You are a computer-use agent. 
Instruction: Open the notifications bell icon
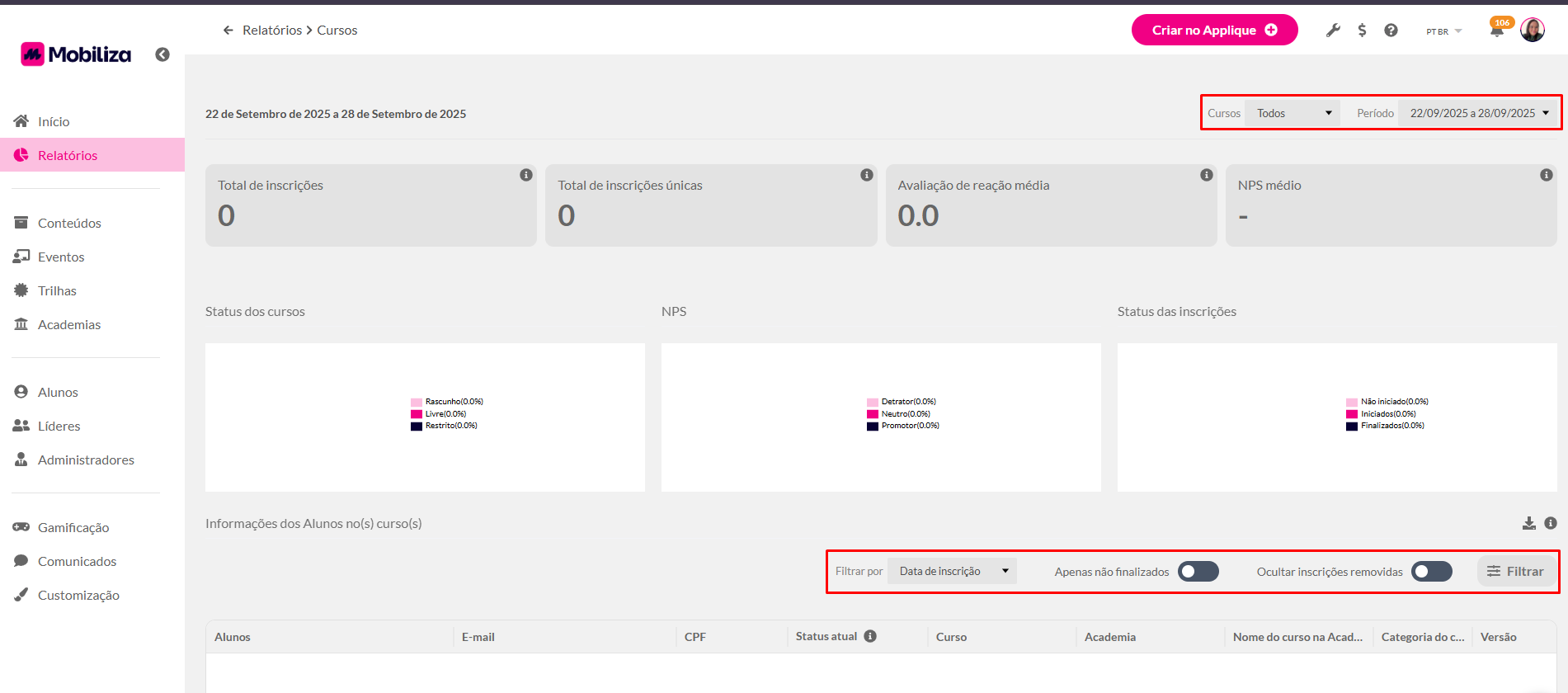click(1496, 31)
